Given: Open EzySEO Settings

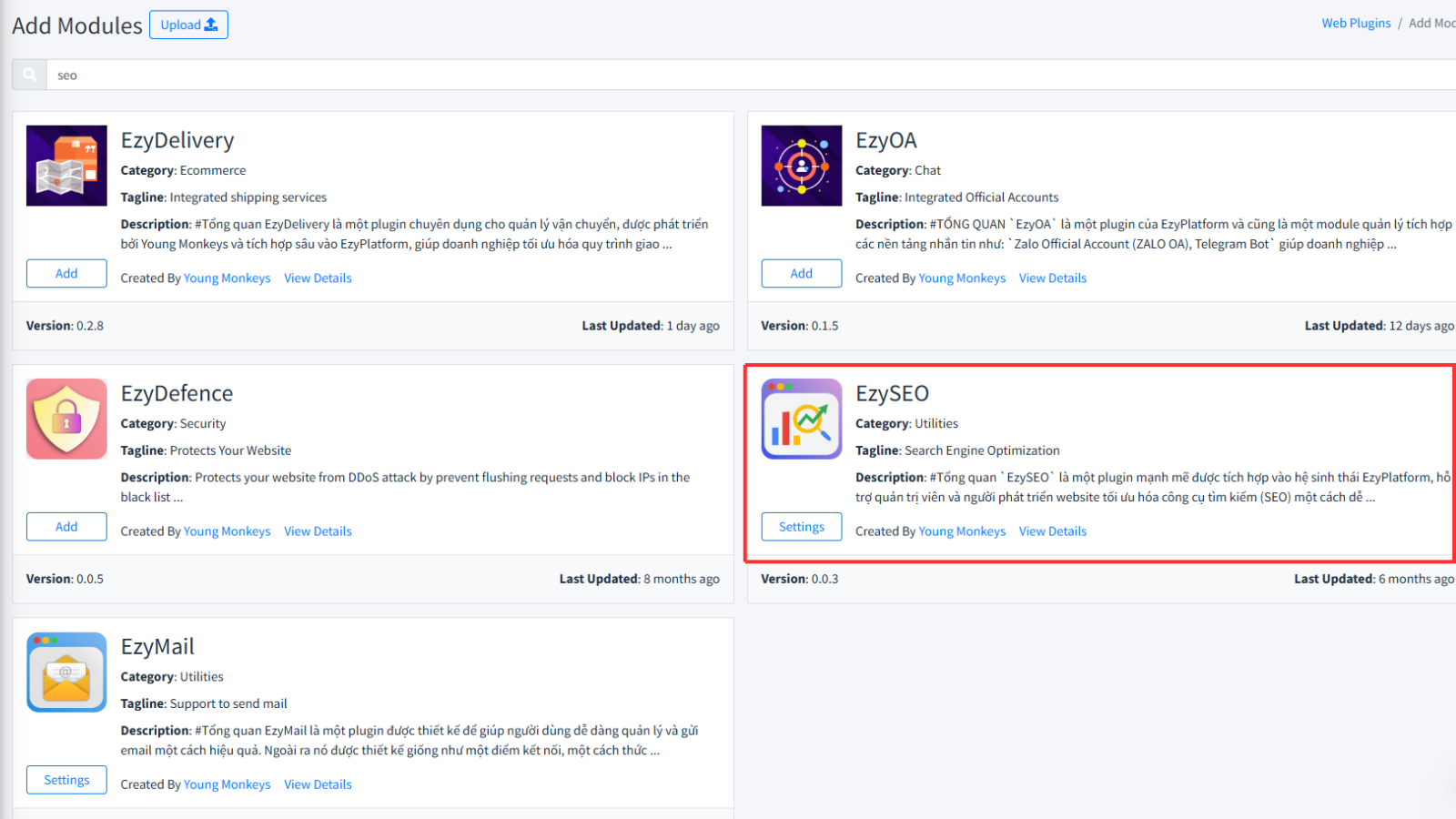Looking at the screenshot, I should click(802, 526).
